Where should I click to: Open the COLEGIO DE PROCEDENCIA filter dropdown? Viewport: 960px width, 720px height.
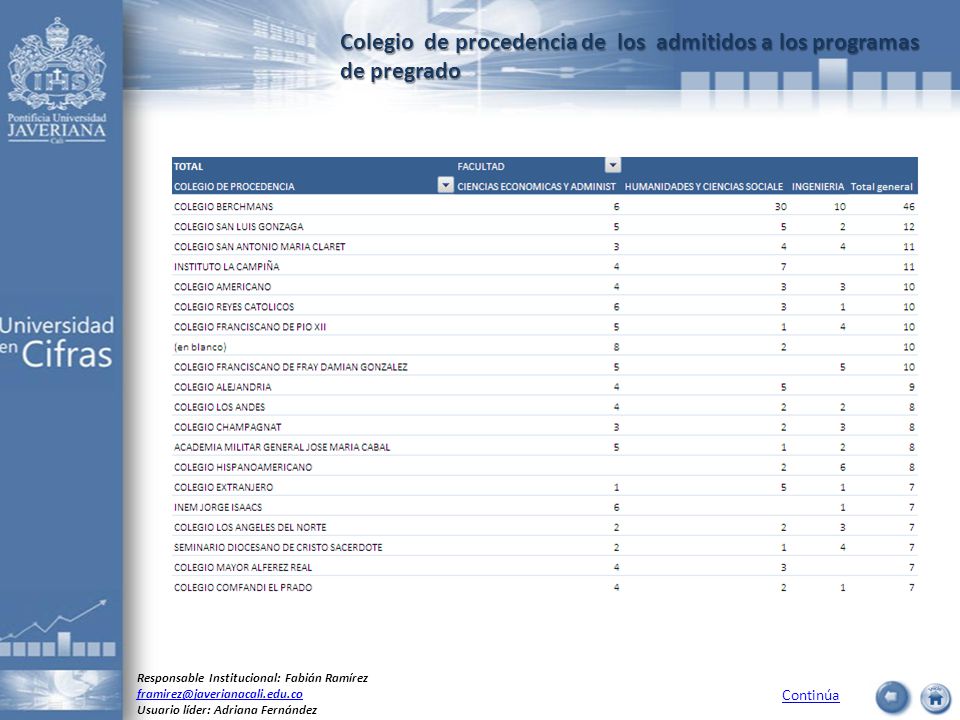(446, 185)
